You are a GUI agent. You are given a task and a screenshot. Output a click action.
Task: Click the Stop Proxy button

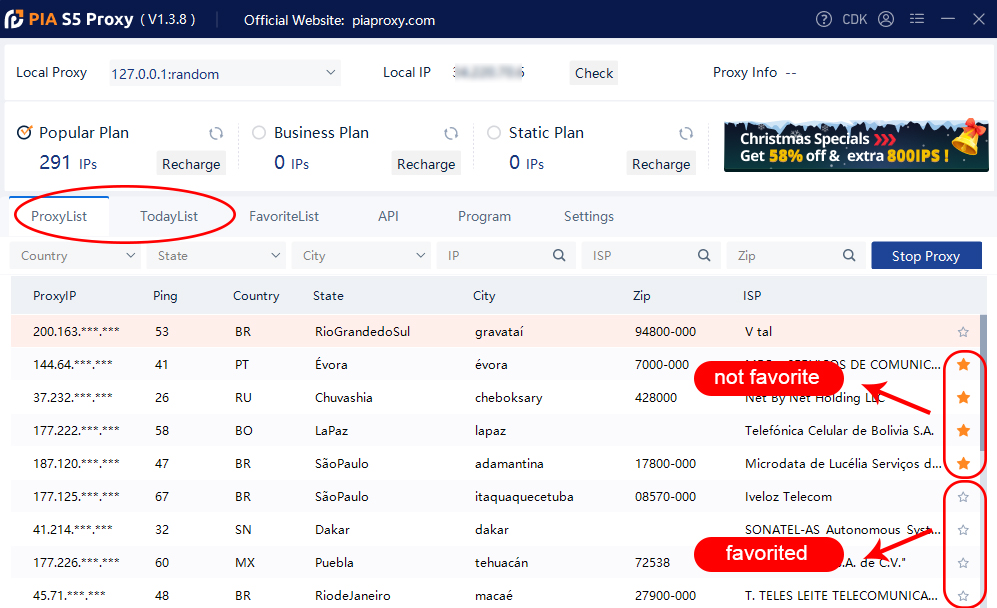point(926,256)
